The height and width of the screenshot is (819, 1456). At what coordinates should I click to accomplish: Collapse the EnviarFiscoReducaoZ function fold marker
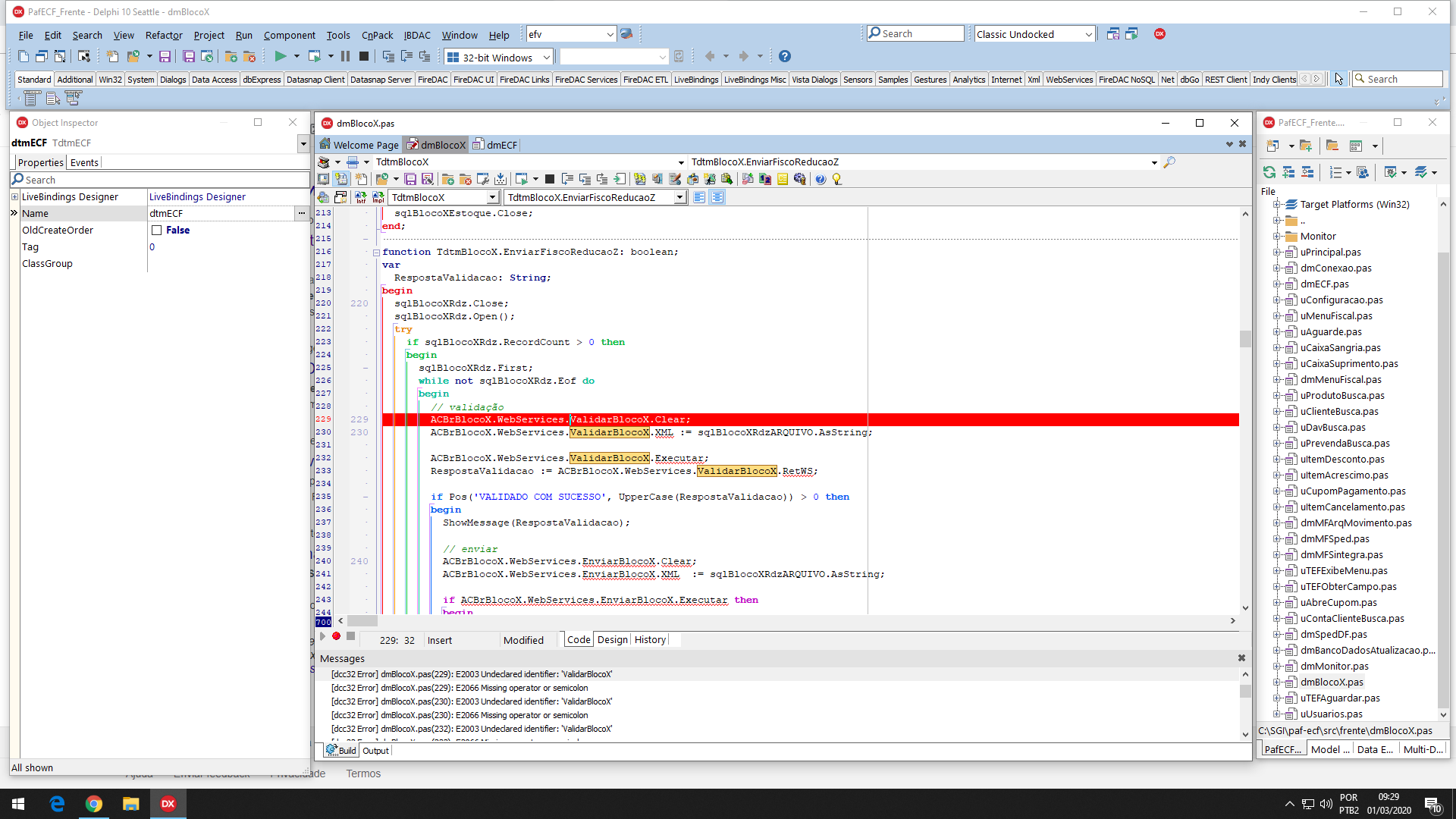[x=376, y=253]
